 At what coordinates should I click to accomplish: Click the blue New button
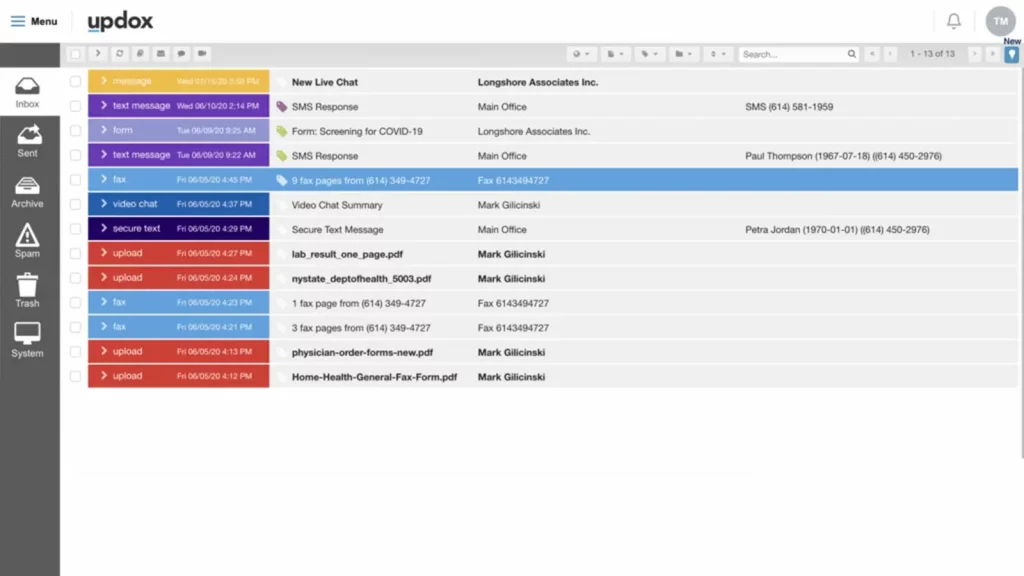tap(1010, 54)
